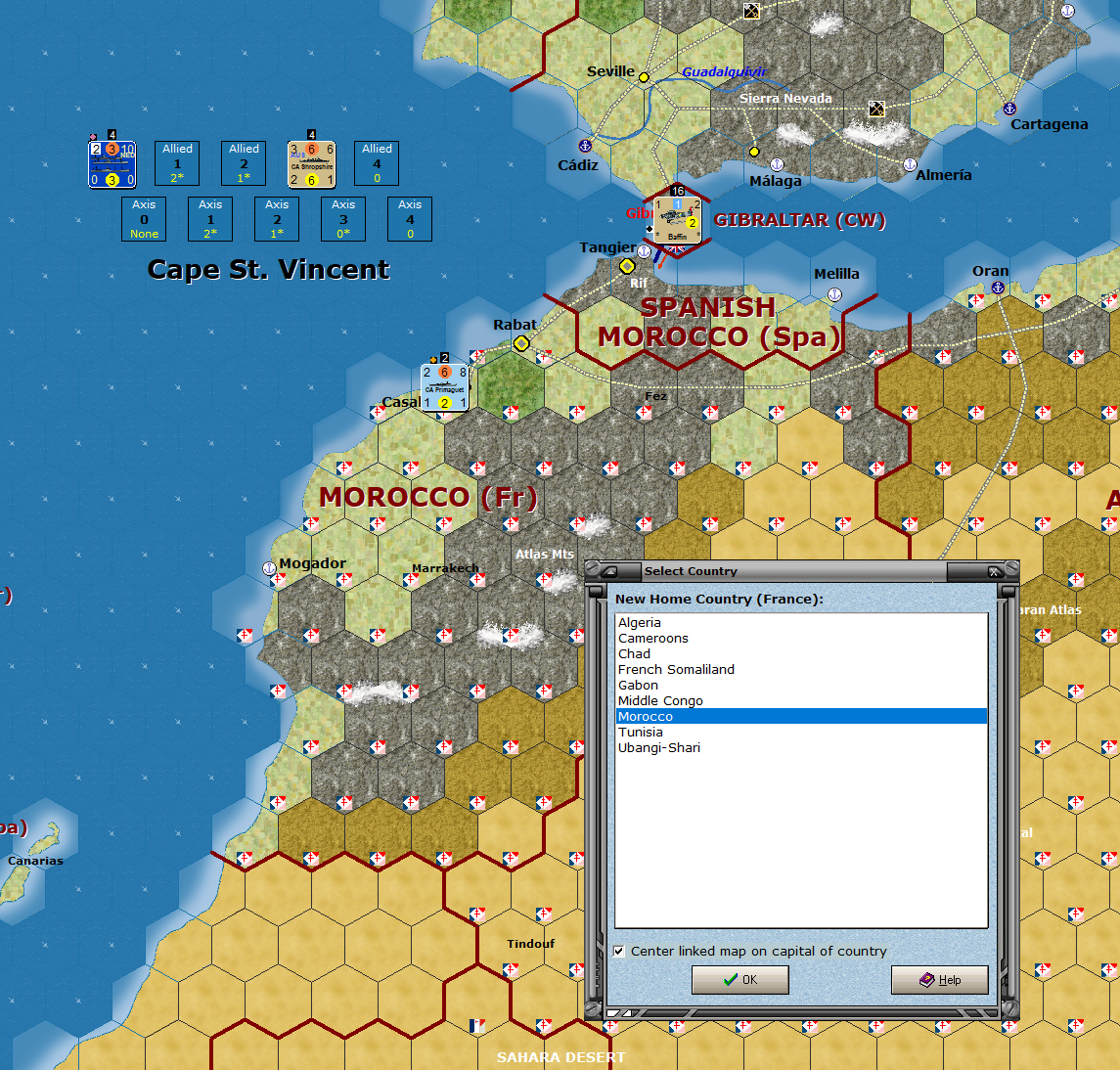Toggle Center linked map on capital checkbox
1120x1070 pixels.
tap(619, 951)
